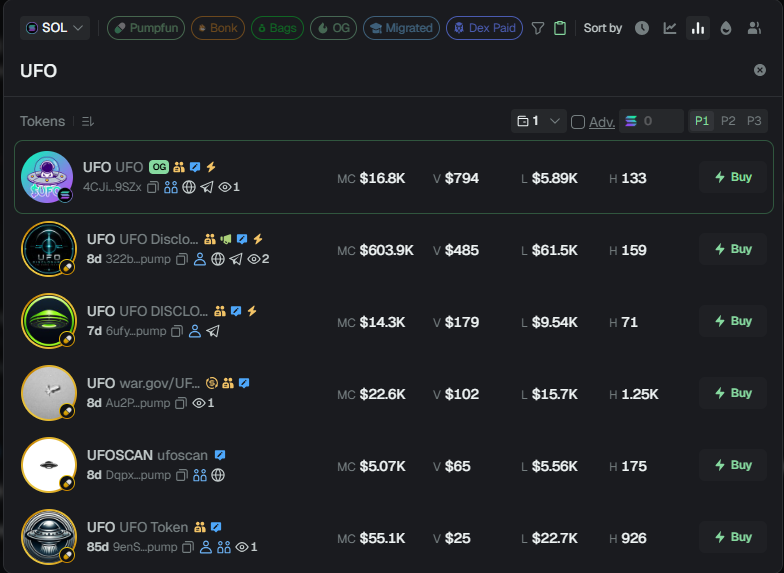This screenshot has width=784, height=573.
Task: Click the holders value 1.25K
Action: (640, 394)
